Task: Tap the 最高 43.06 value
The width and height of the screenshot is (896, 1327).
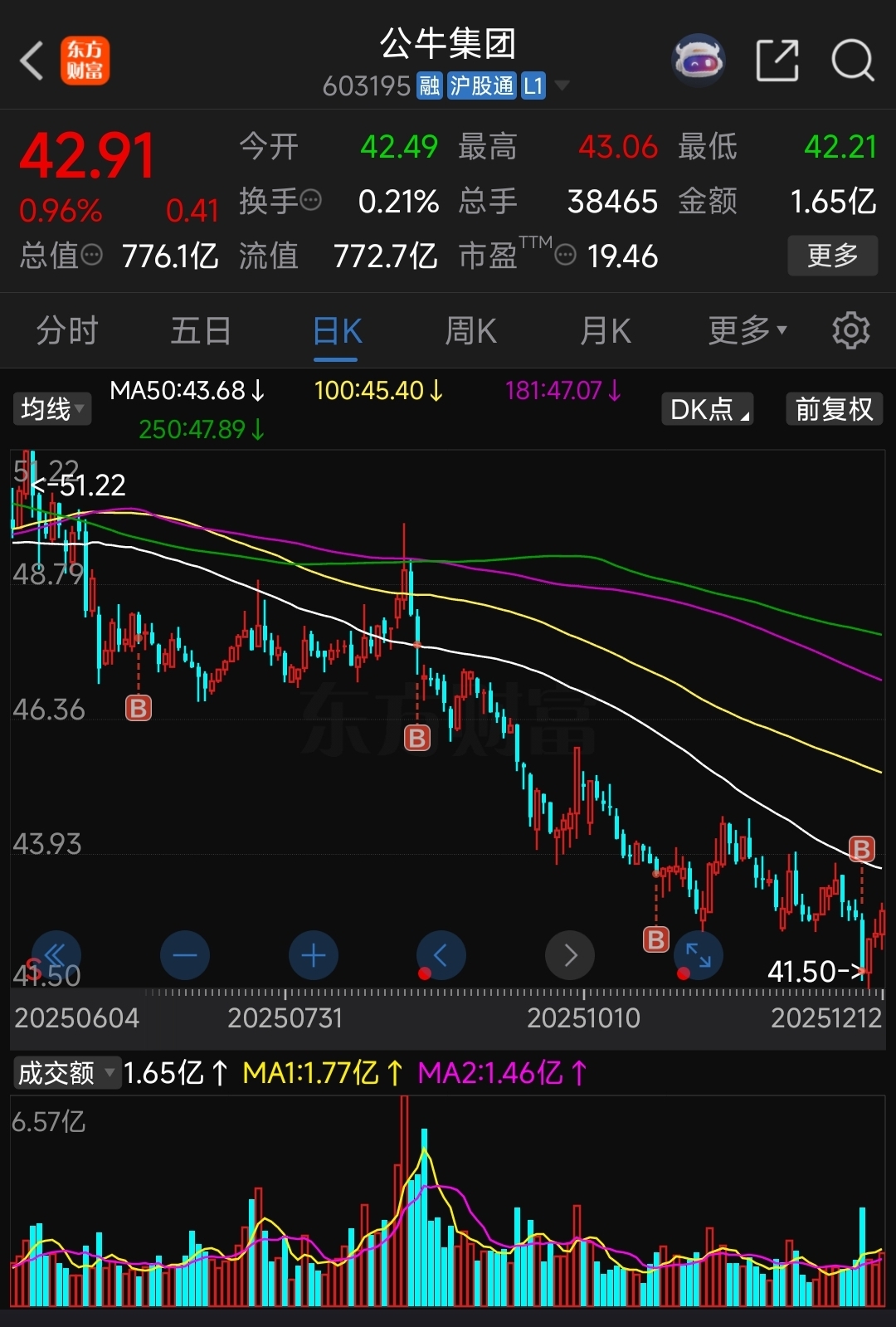Action: click(618, 147)
